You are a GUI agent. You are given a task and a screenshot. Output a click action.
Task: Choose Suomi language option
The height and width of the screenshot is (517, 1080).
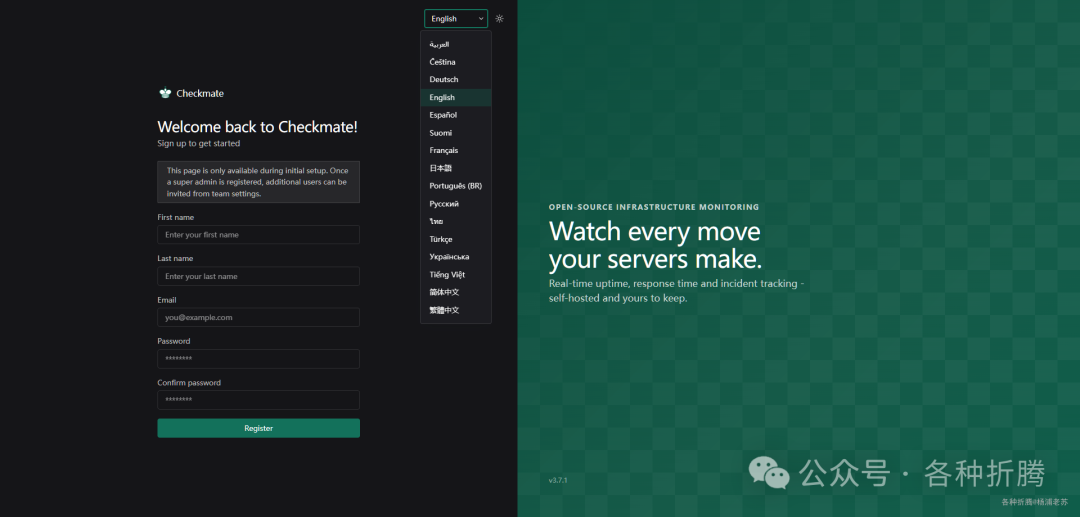(x=456, y=133)
